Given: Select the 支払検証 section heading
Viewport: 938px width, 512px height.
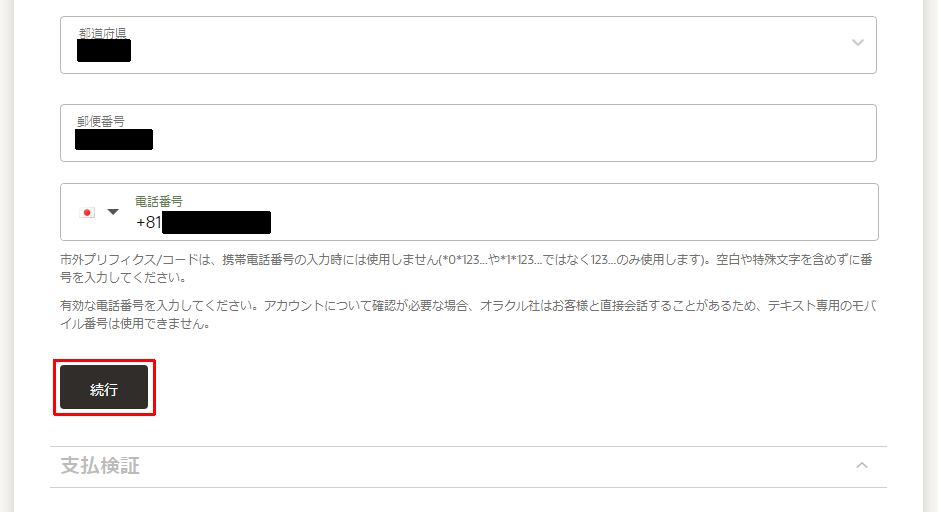Looking at the screenshot, I should (100, 465).
